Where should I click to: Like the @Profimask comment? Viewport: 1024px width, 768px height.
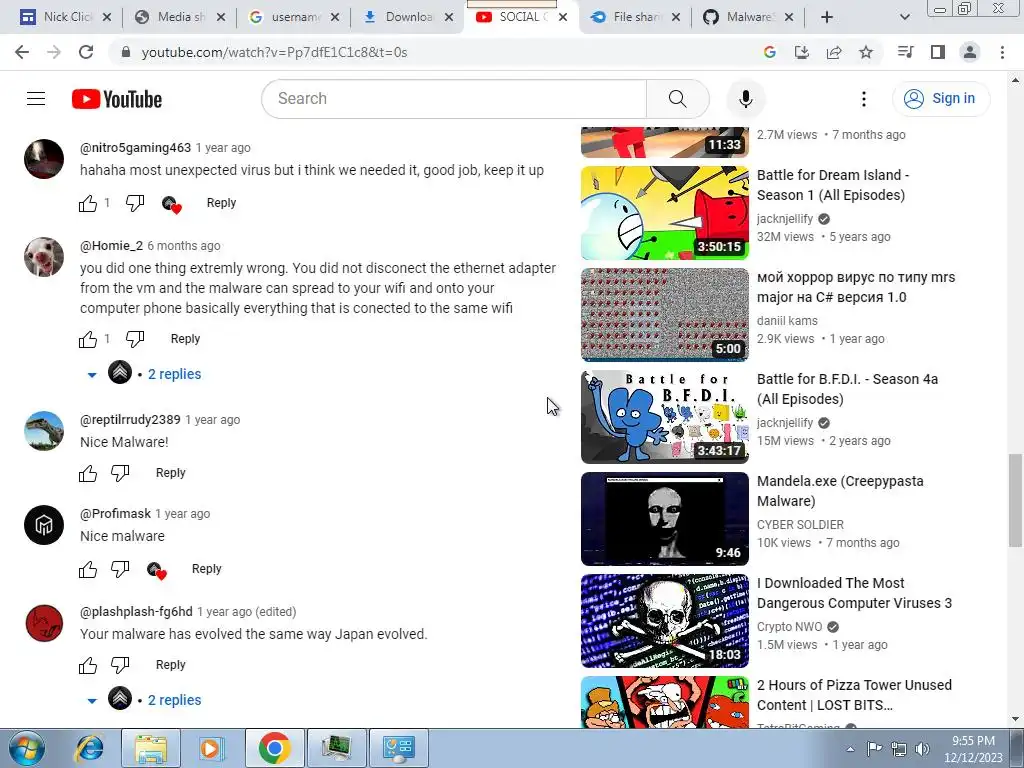coord(88,569)
